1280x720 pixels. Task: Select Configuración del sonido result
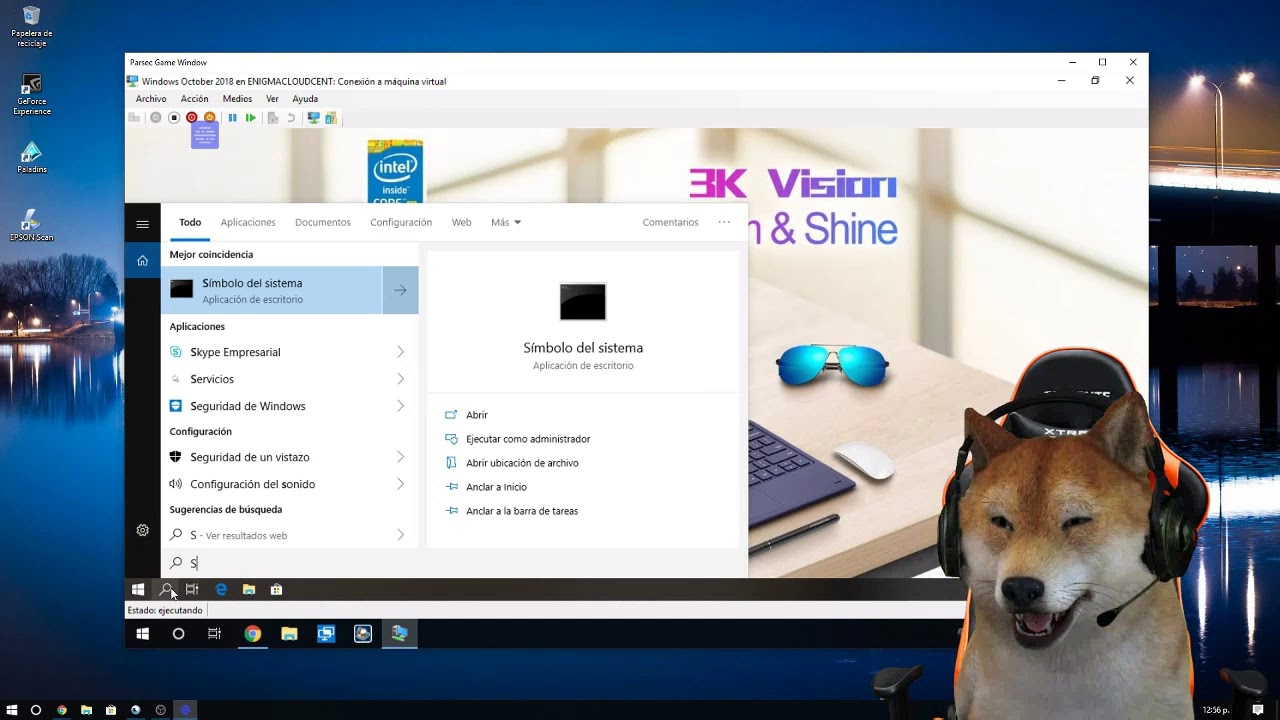tap(271, 484)
